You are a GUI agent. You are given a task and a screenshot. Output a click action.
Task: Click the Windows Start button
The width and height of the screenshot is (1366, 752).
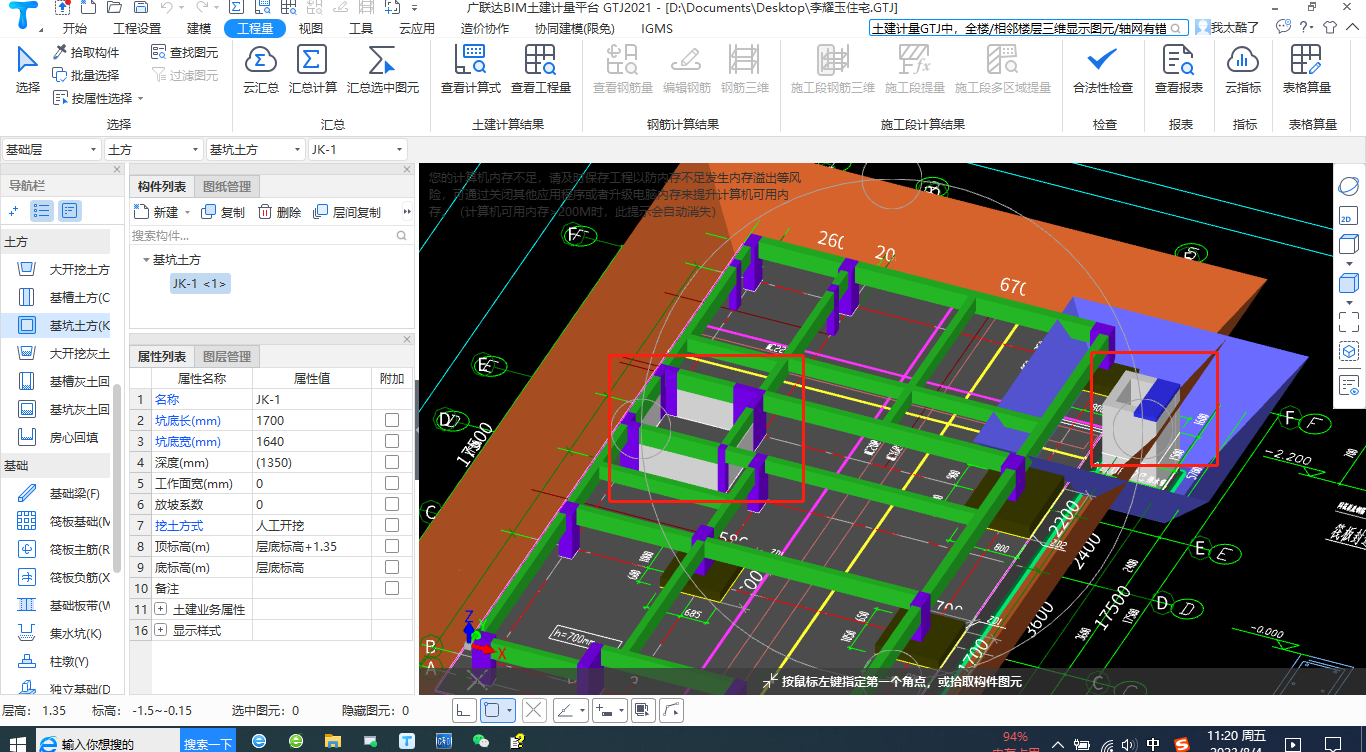coord(17,742)
